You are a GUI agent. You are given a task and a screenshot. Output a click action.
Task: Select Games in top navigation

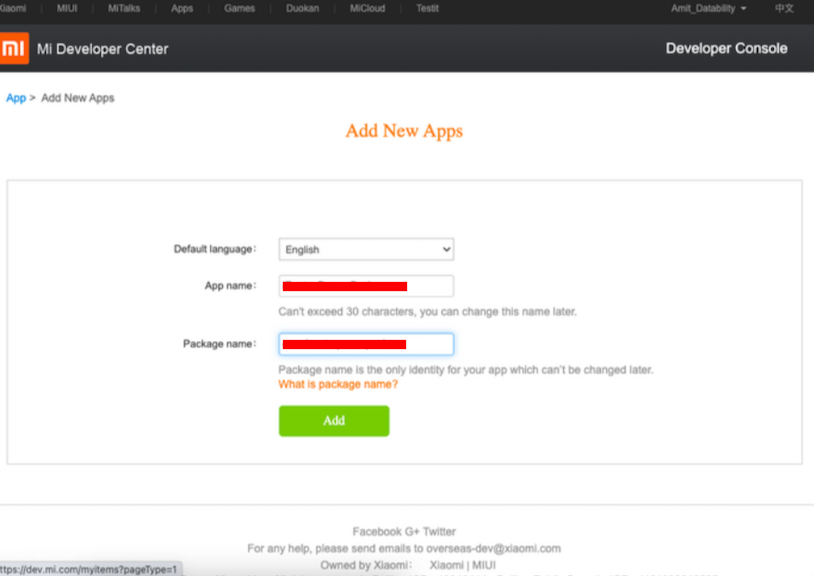pos(239,8)
